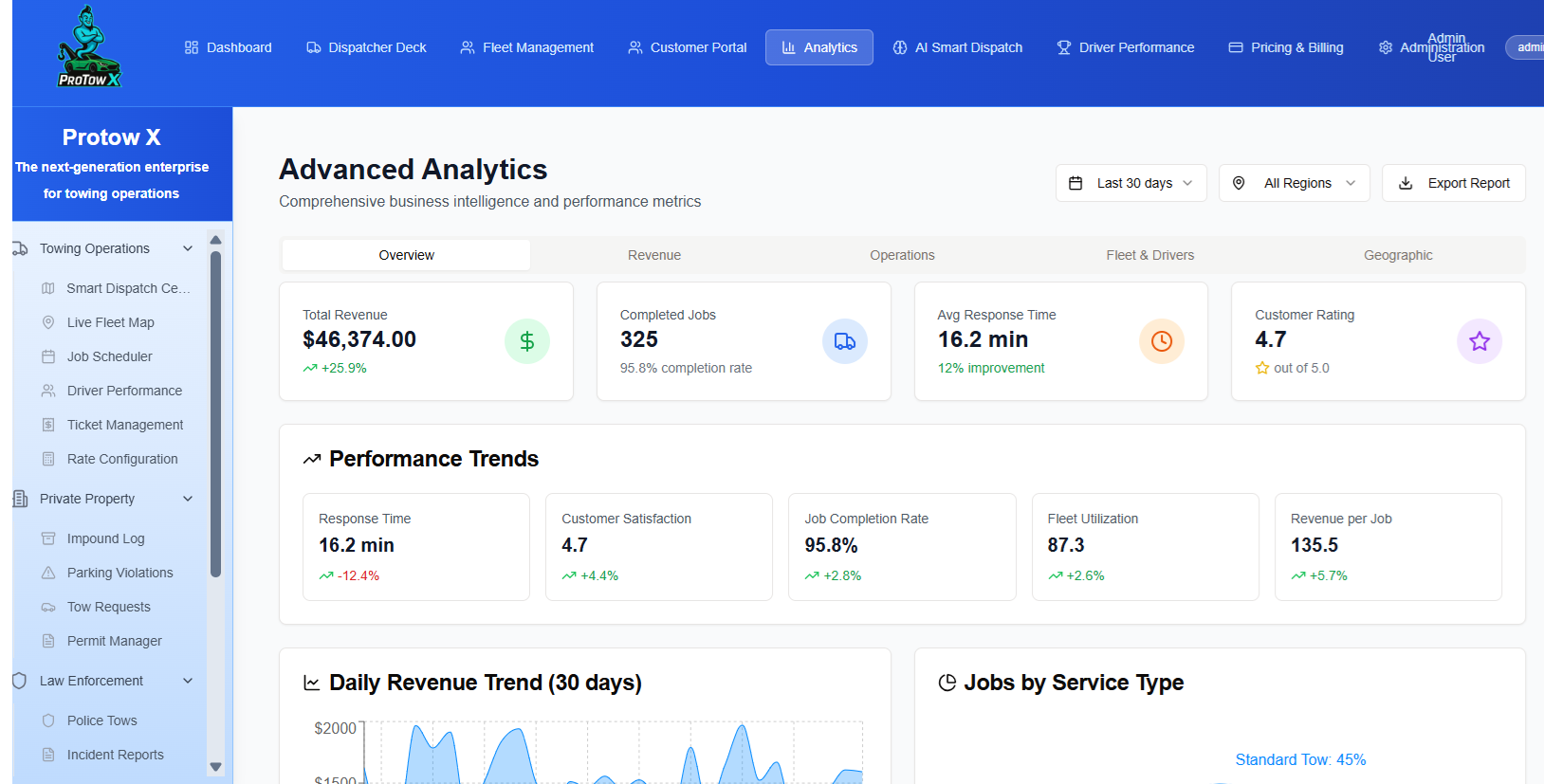The image size is (1544, 784).
Task: Click the orange clock response time icon
Action: [x=1162, y=341]
